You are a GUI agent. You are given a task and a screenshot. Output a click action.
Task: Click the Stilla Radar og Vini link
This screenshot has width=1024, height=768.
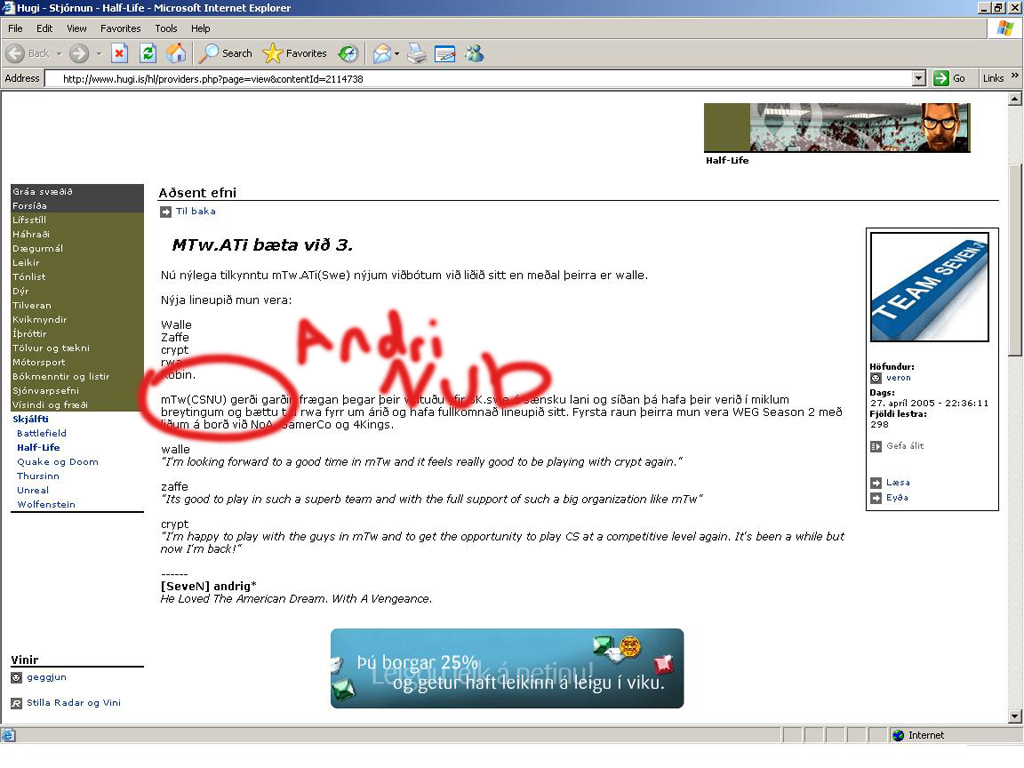73,703
